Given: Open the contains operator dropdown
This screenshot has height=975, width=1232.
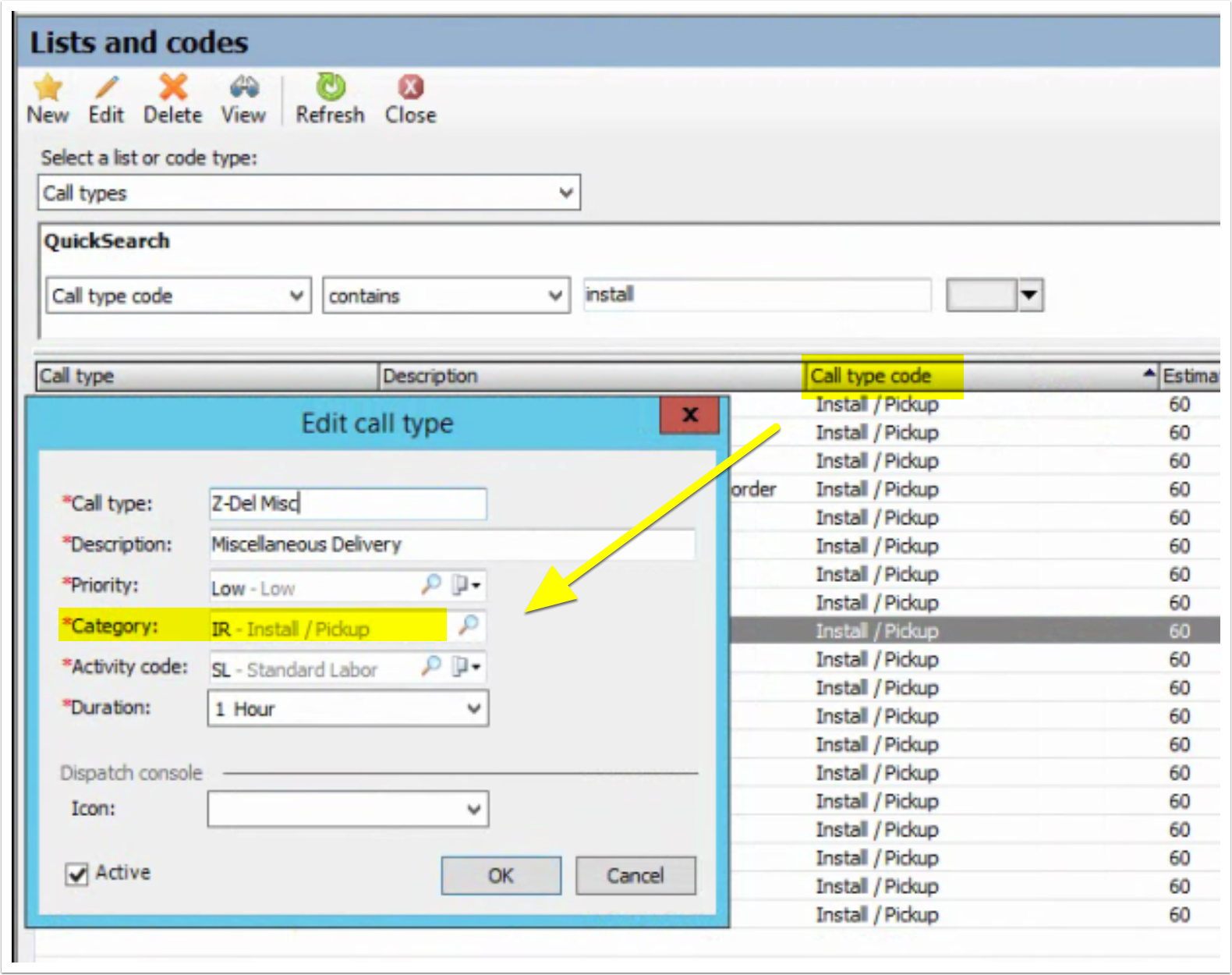Looking at the screenshot, I should click(x=555, y=296).
